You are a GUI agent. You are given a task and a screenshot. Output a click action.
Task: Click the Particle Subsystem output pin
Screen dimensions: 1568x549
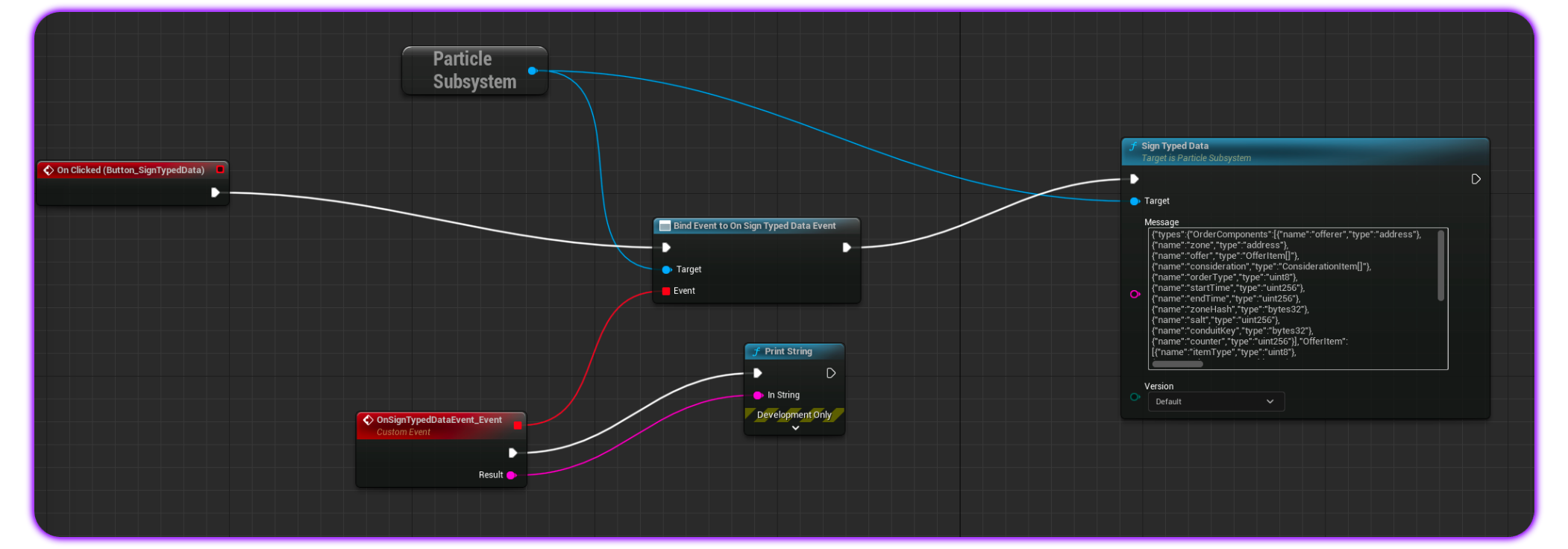point(532,71)
